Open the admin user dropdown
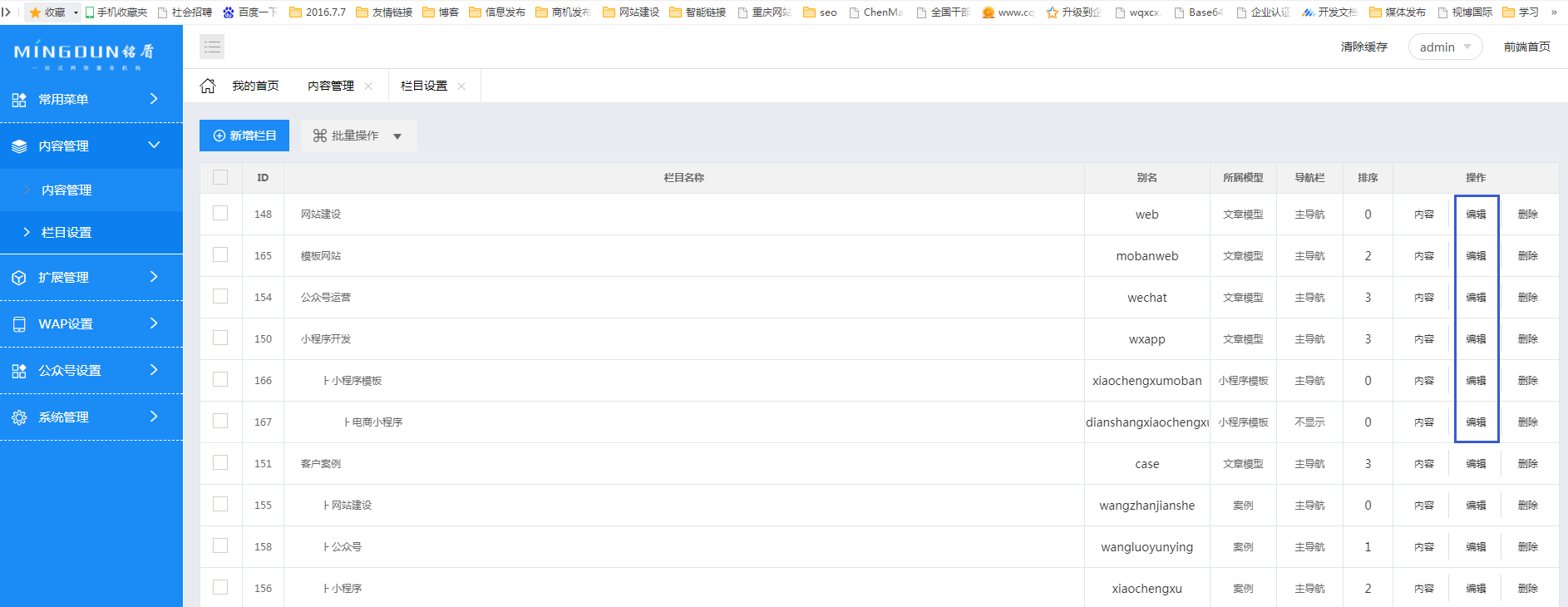The width and height of the screenshot is (1568, 607). (x=1445, y=47)
